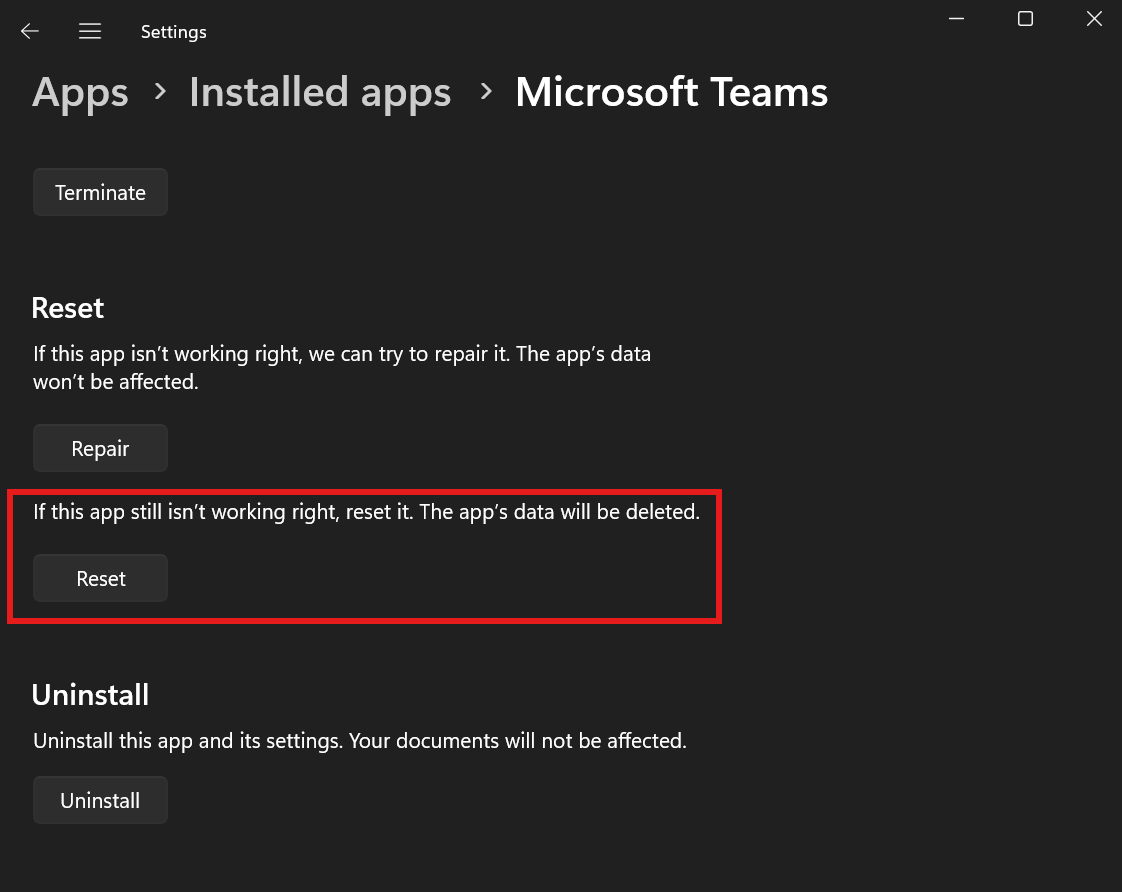Click the back arrow in Settings

pos(30,31)
